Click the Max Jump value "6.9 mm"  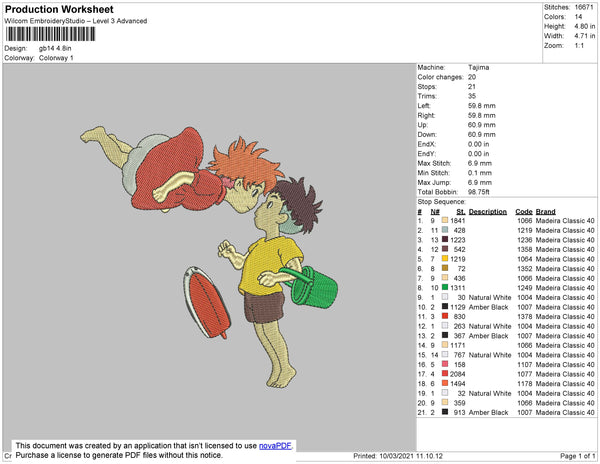(x=479, y=182)
